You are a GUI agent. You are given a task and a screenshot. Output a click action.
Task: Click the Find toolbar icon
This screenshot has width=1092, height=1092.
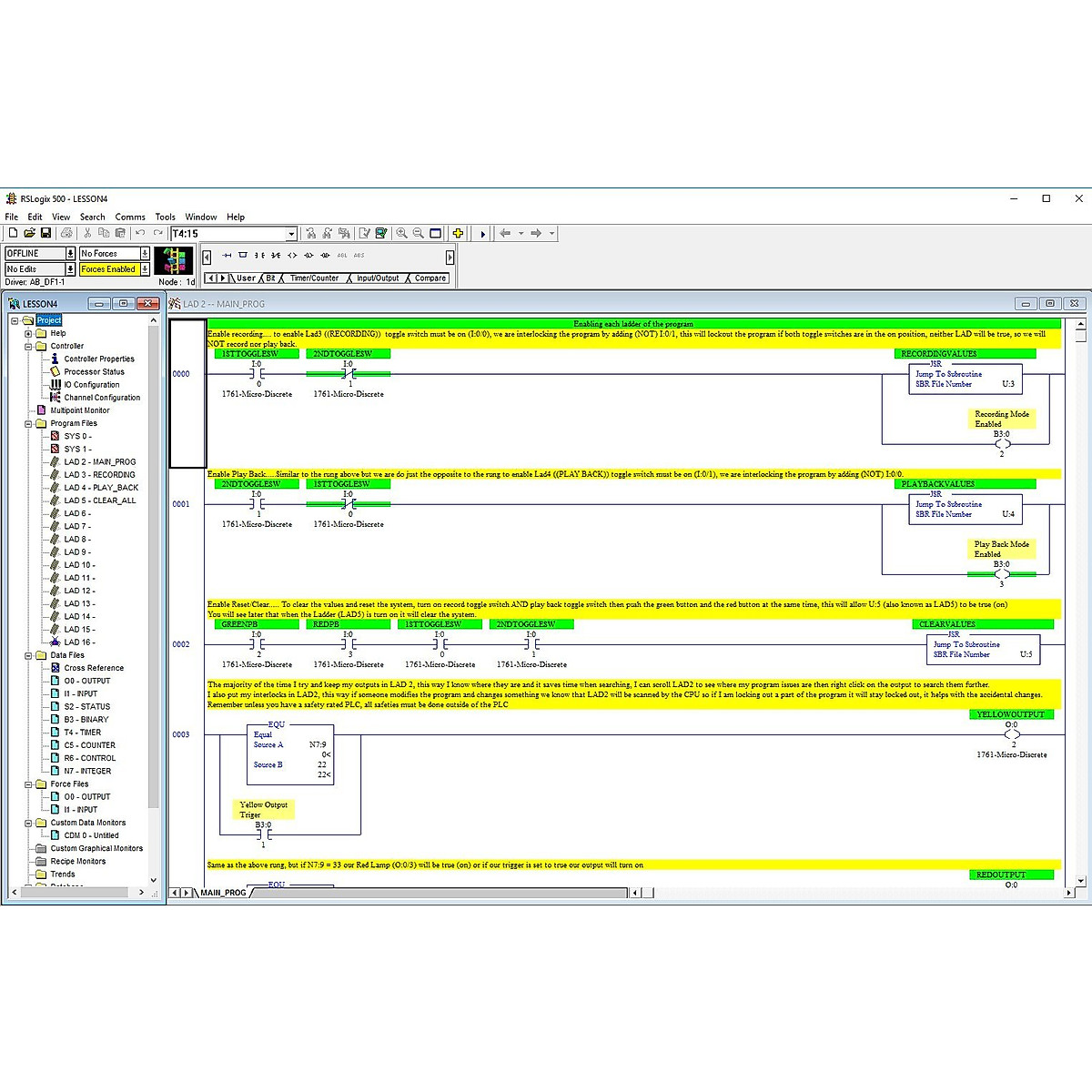311,234
